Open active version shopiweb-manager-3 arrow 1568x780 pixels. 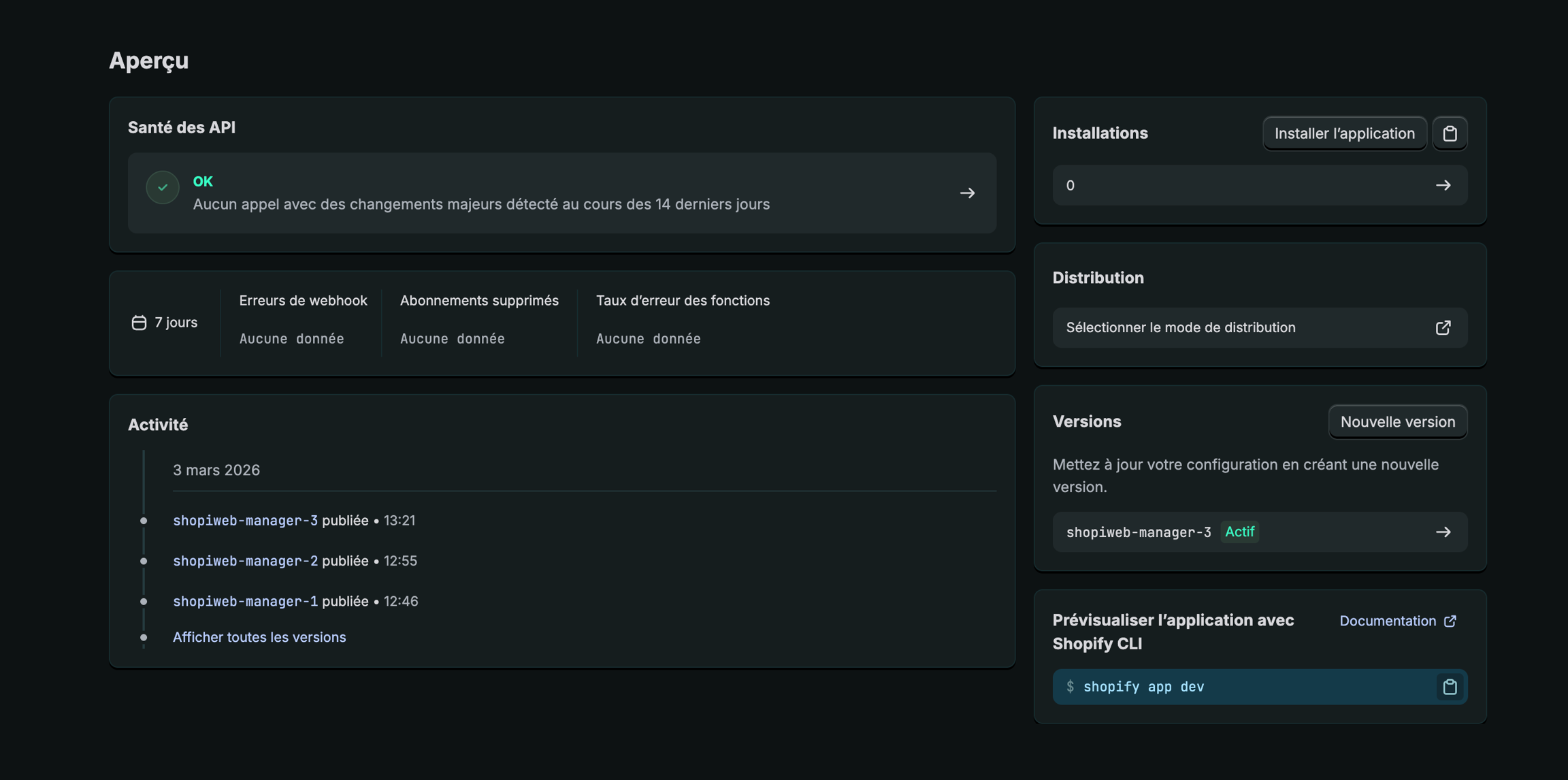pyautogui.click(x=1443, y=532)
